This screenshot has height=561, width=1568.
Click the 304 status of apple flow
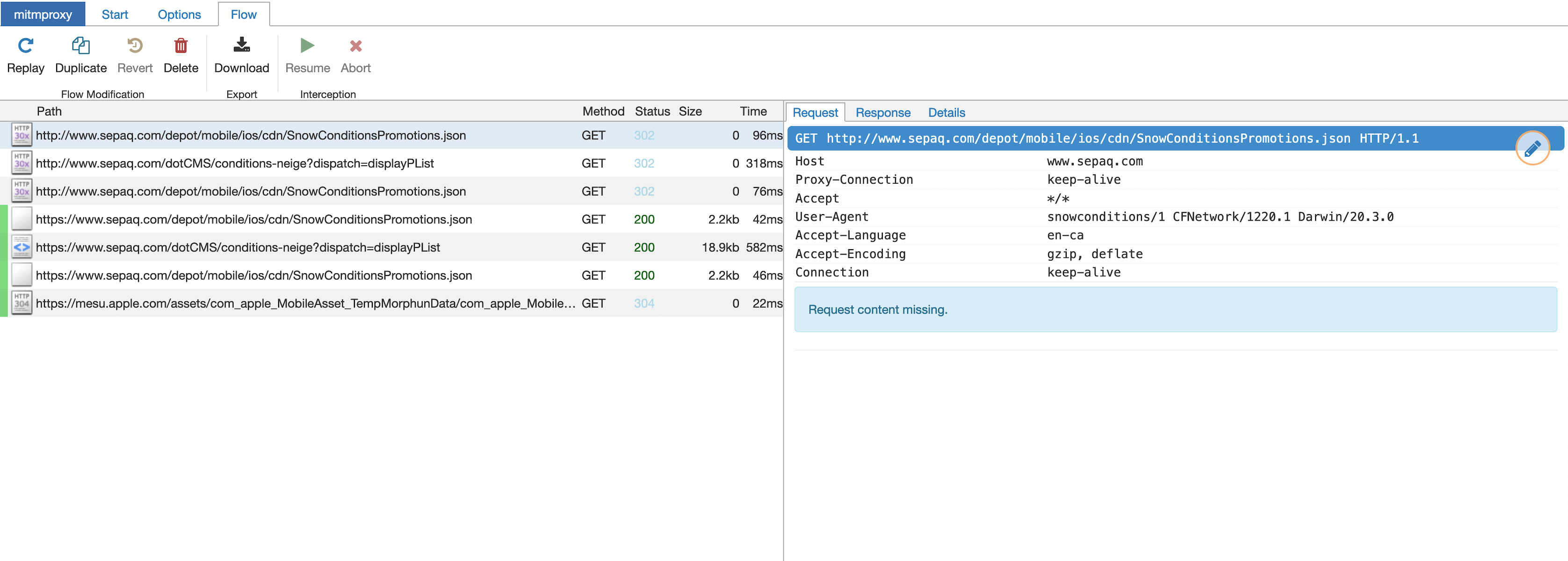[644, 303]
